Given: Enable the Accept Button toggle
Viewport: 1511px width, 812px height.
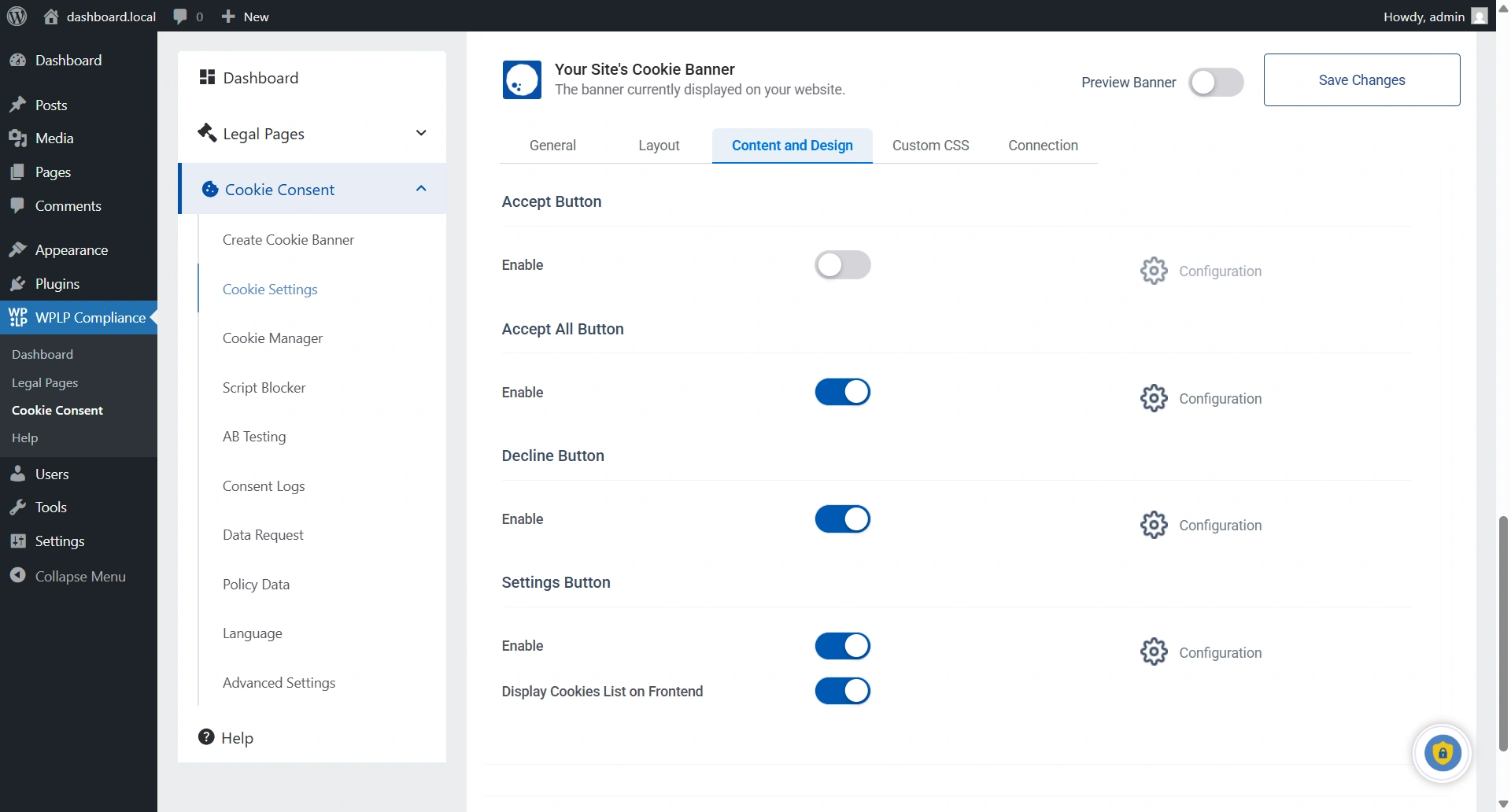Looking at the screenshot, I should point(842,264).
